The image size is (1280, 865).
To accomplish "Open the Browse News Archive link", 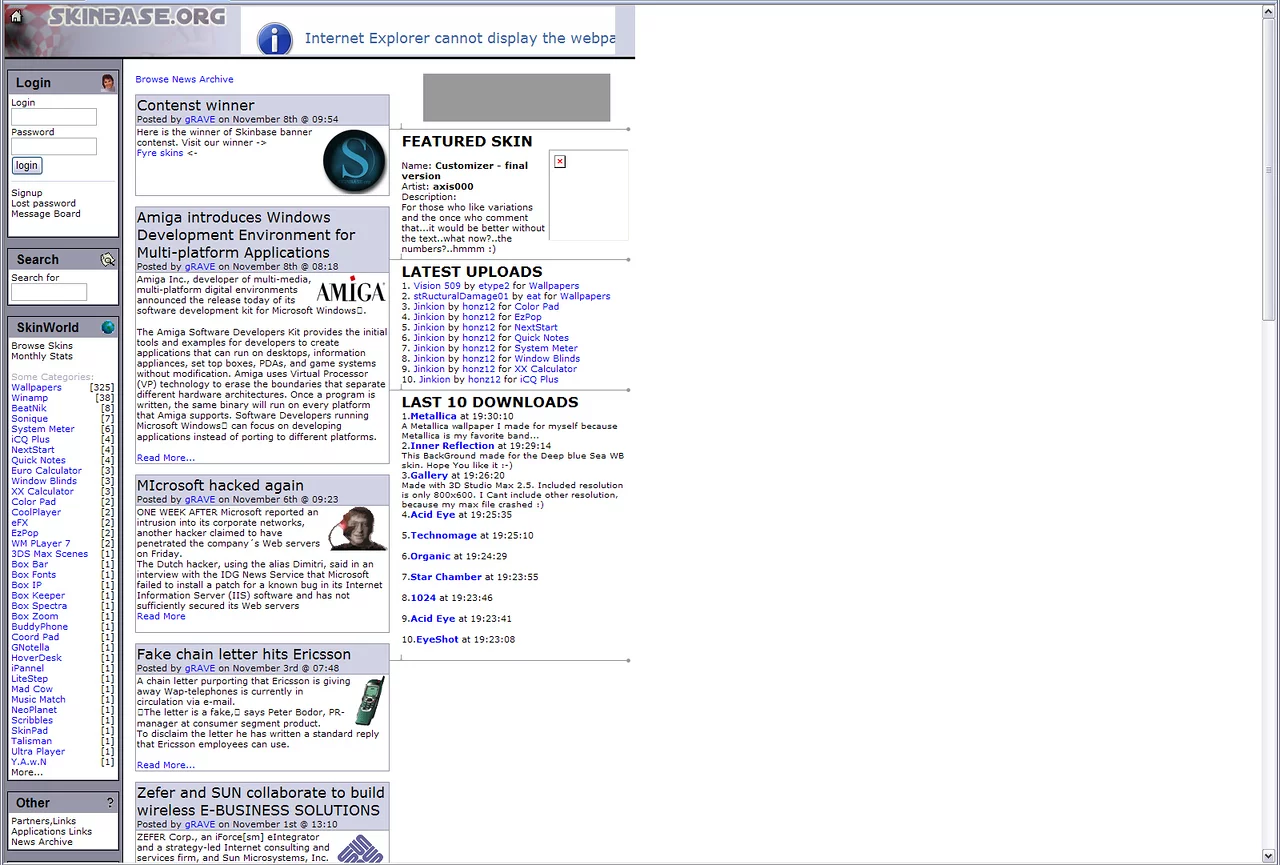I will click(x=184, y=79).
